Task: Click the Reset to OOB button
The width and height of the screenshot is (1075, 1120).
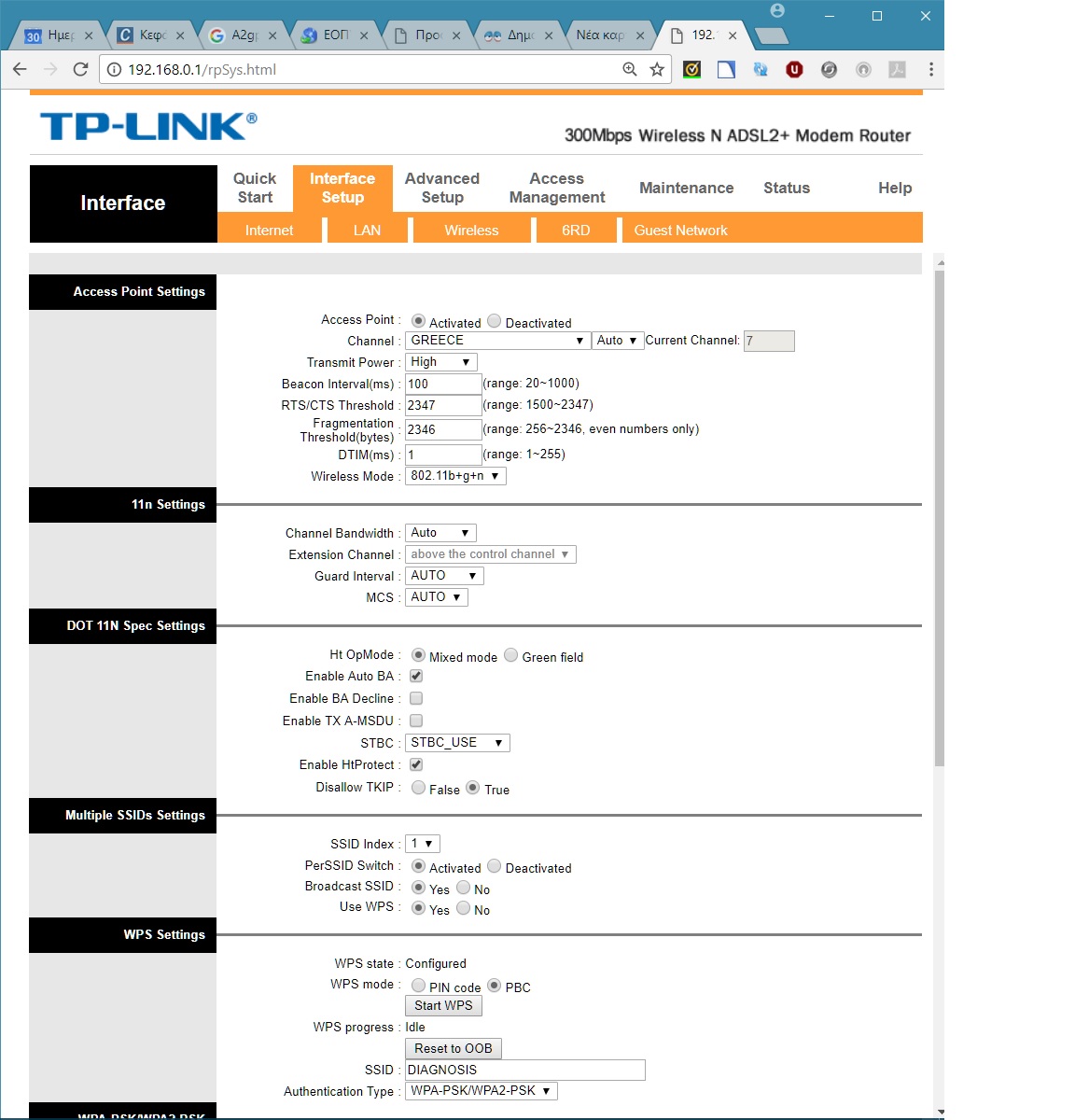Action: coord(454,1049)
